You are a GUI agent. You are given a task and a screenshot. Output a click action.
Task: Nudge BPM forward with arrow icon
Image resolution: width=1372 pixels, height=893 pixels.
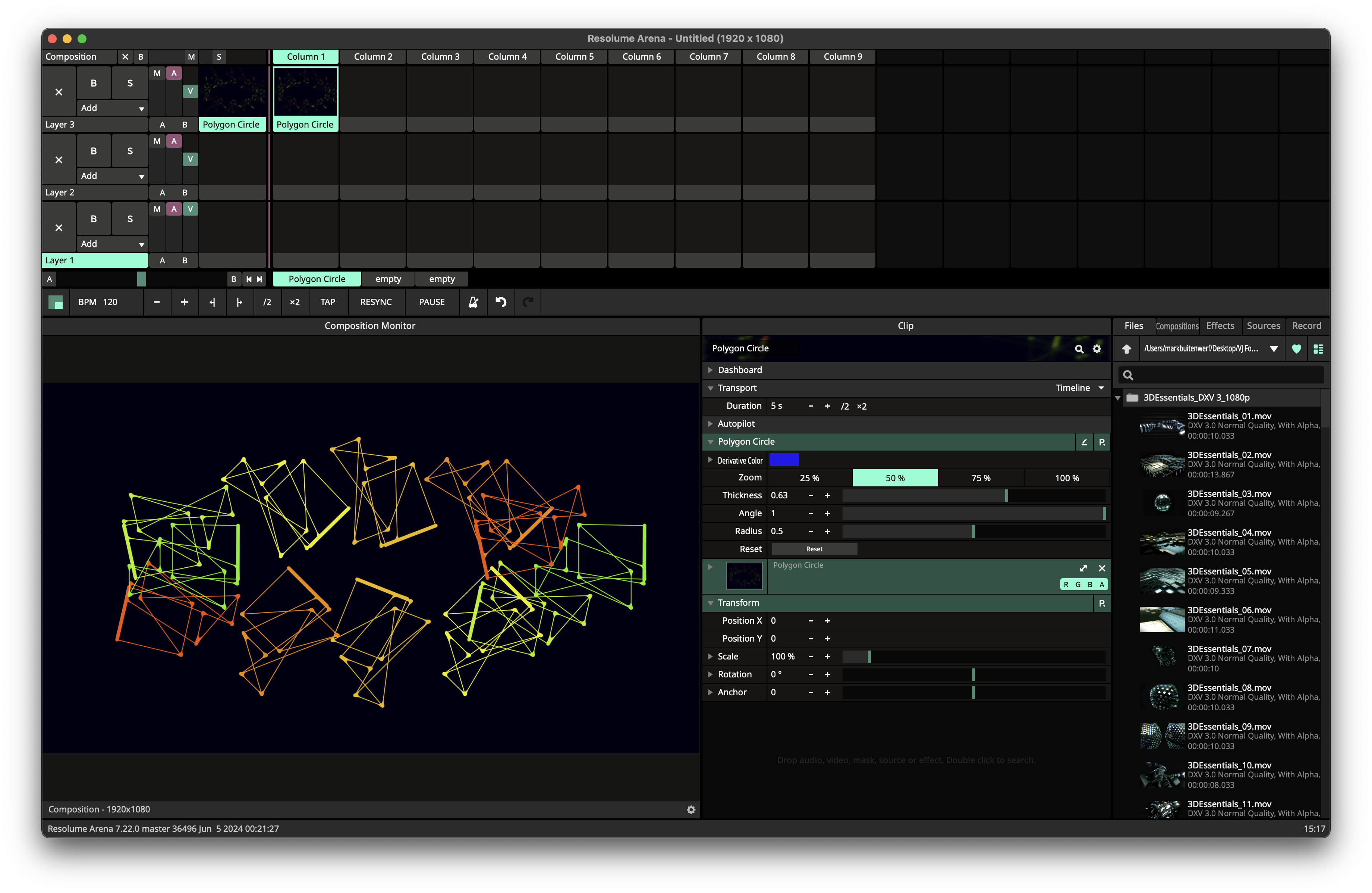(239, 302)
